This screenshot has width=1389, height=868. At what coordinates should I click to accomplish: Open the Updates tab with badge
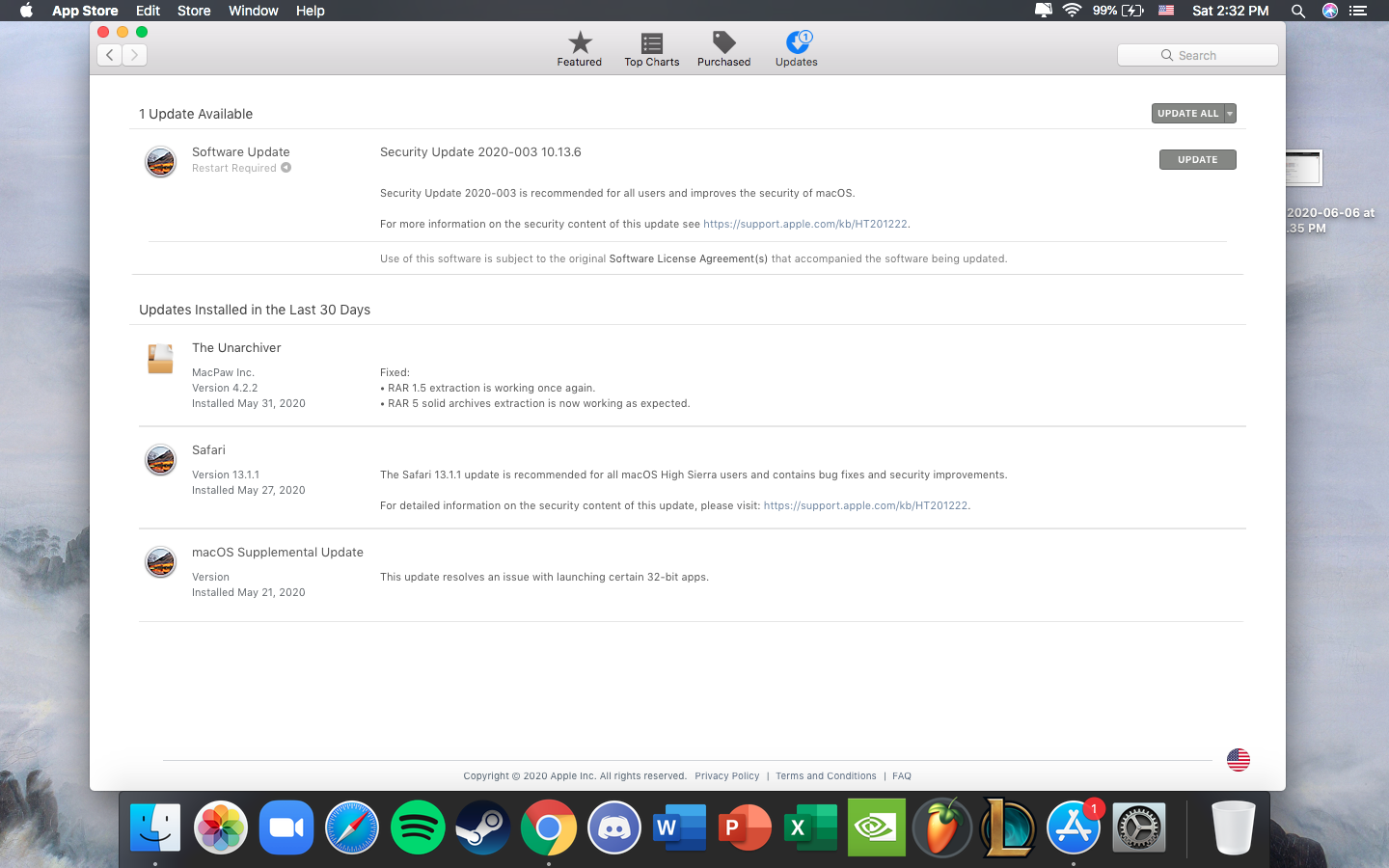[x=797, y=49]
